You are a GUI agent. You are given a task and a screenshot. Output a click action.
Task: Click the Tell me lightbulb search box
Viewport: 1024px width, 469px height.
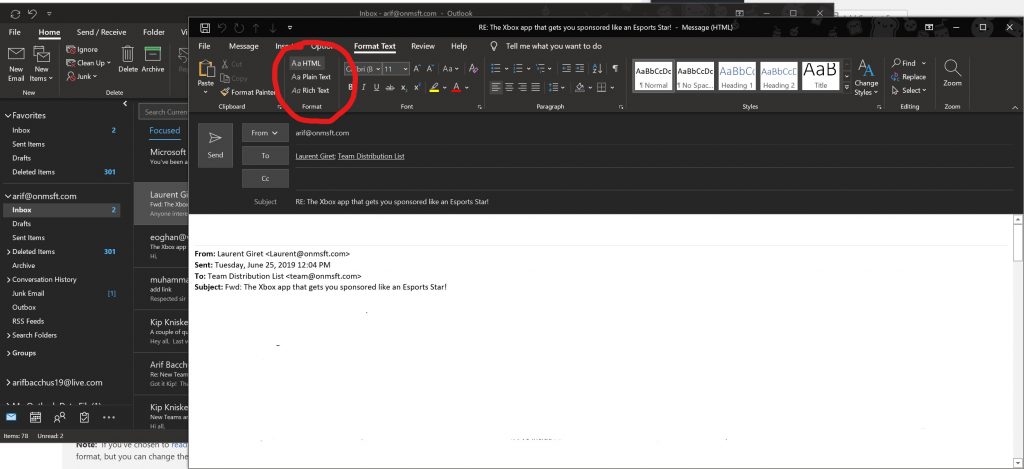tap(546, 46)
